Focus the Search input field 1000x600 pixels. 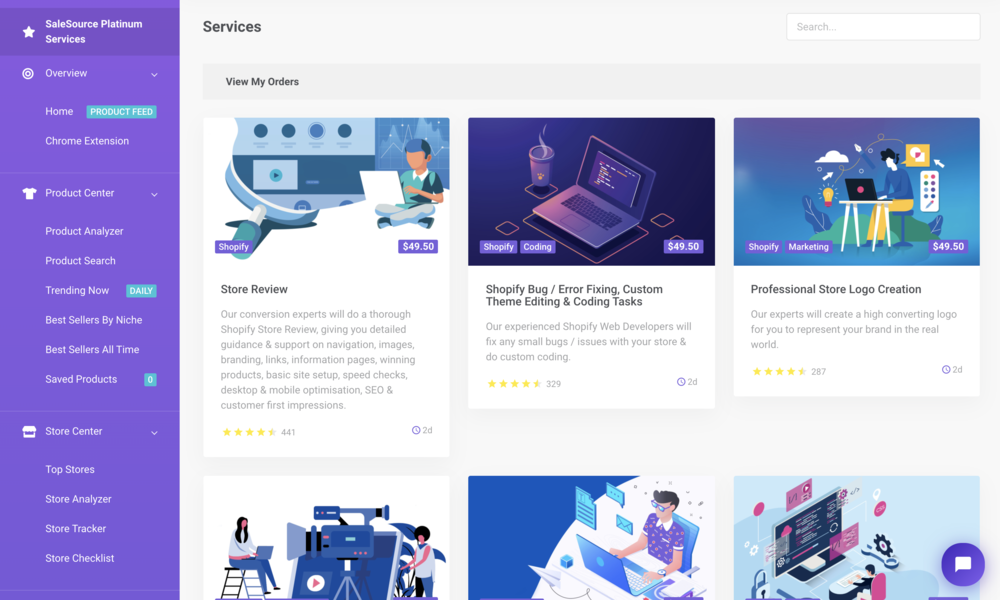(x=883, y=27)
